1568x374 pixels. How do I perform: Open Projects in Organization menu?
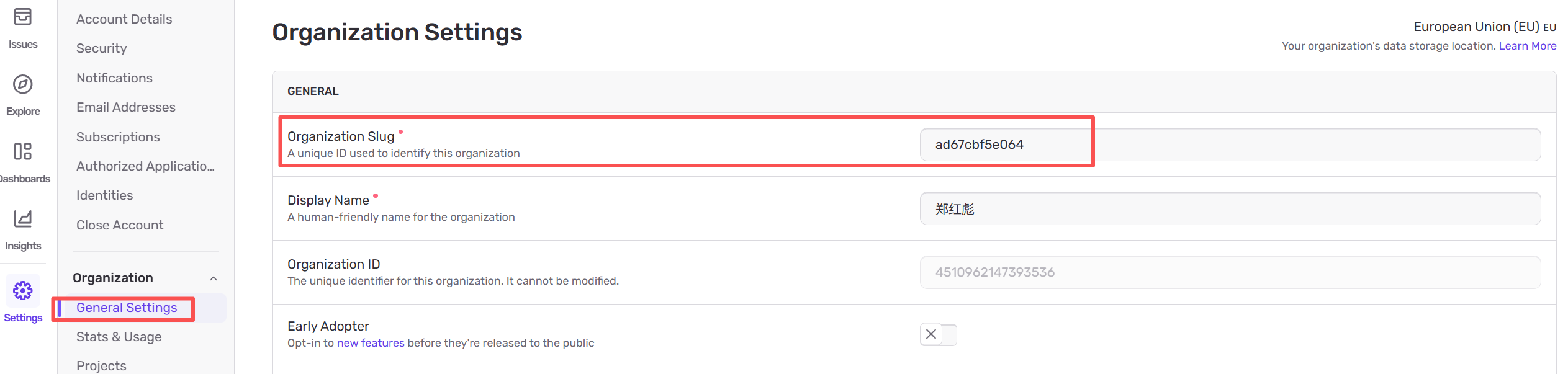point(101,366)
